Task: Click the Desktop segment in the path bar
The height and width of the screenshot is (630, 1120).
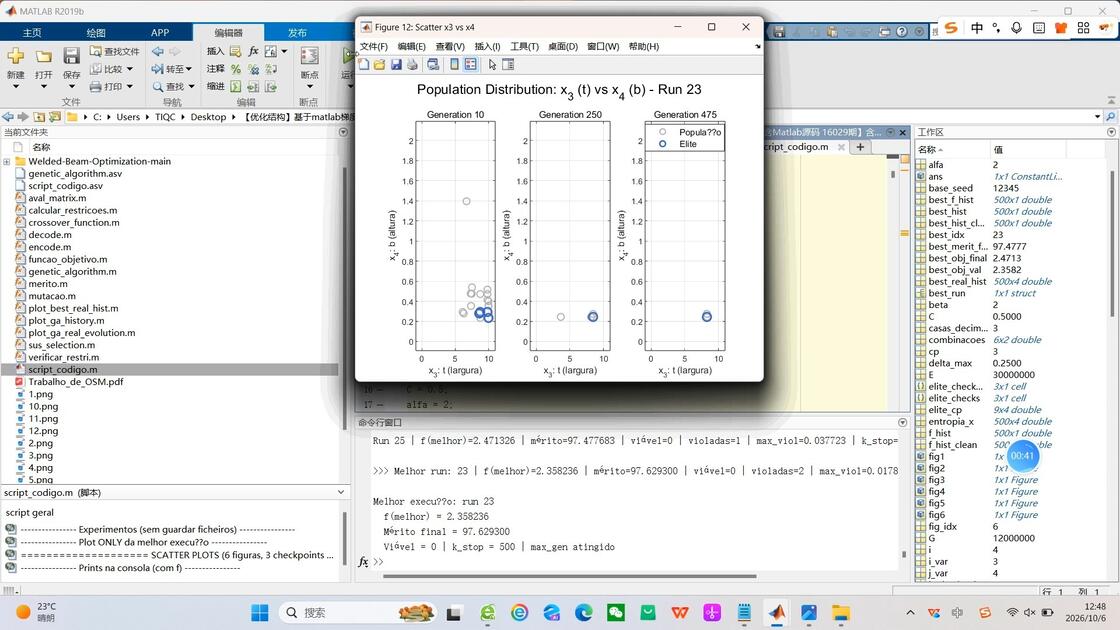Action: click(x=209, y=117)
